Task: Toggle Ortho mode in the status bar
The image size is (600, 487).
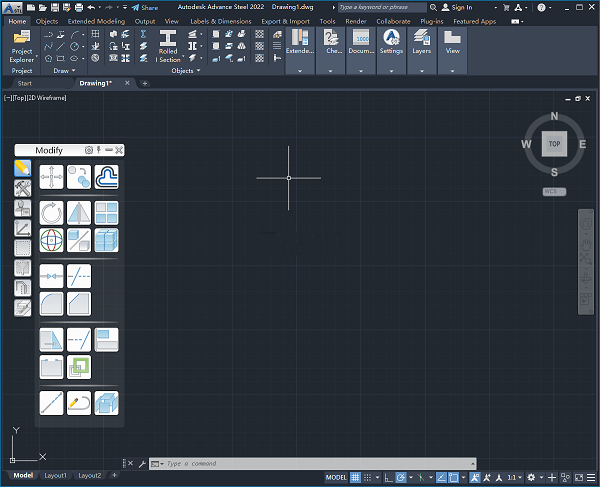Action: point(386,477)
